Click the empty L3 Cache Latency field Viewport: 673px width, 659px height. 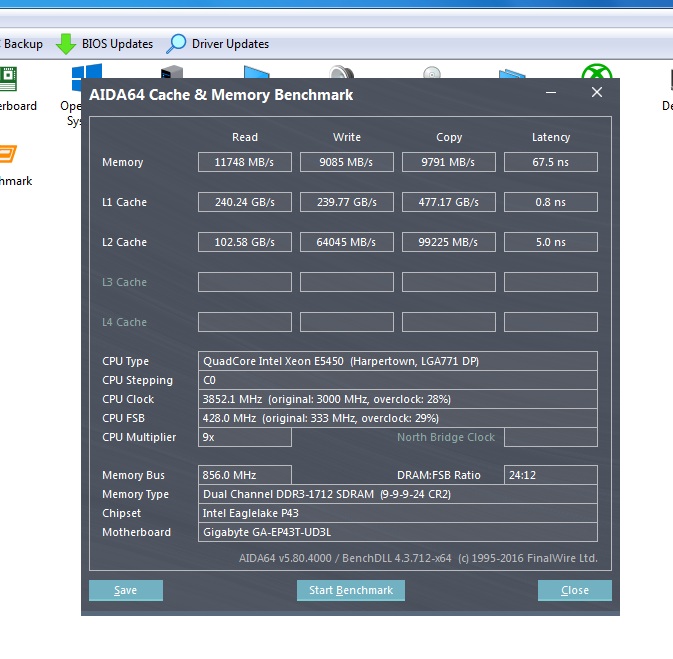click(551, 282)
